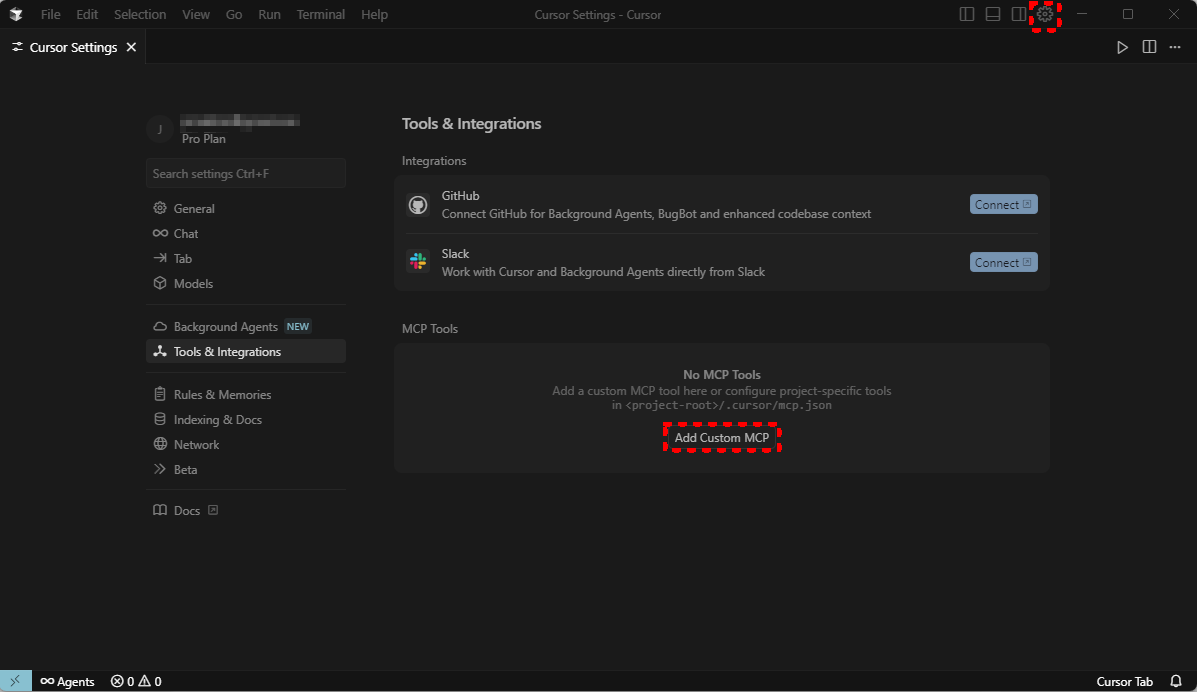
Task: Open Background Agents section
Action: coord(246,326)
